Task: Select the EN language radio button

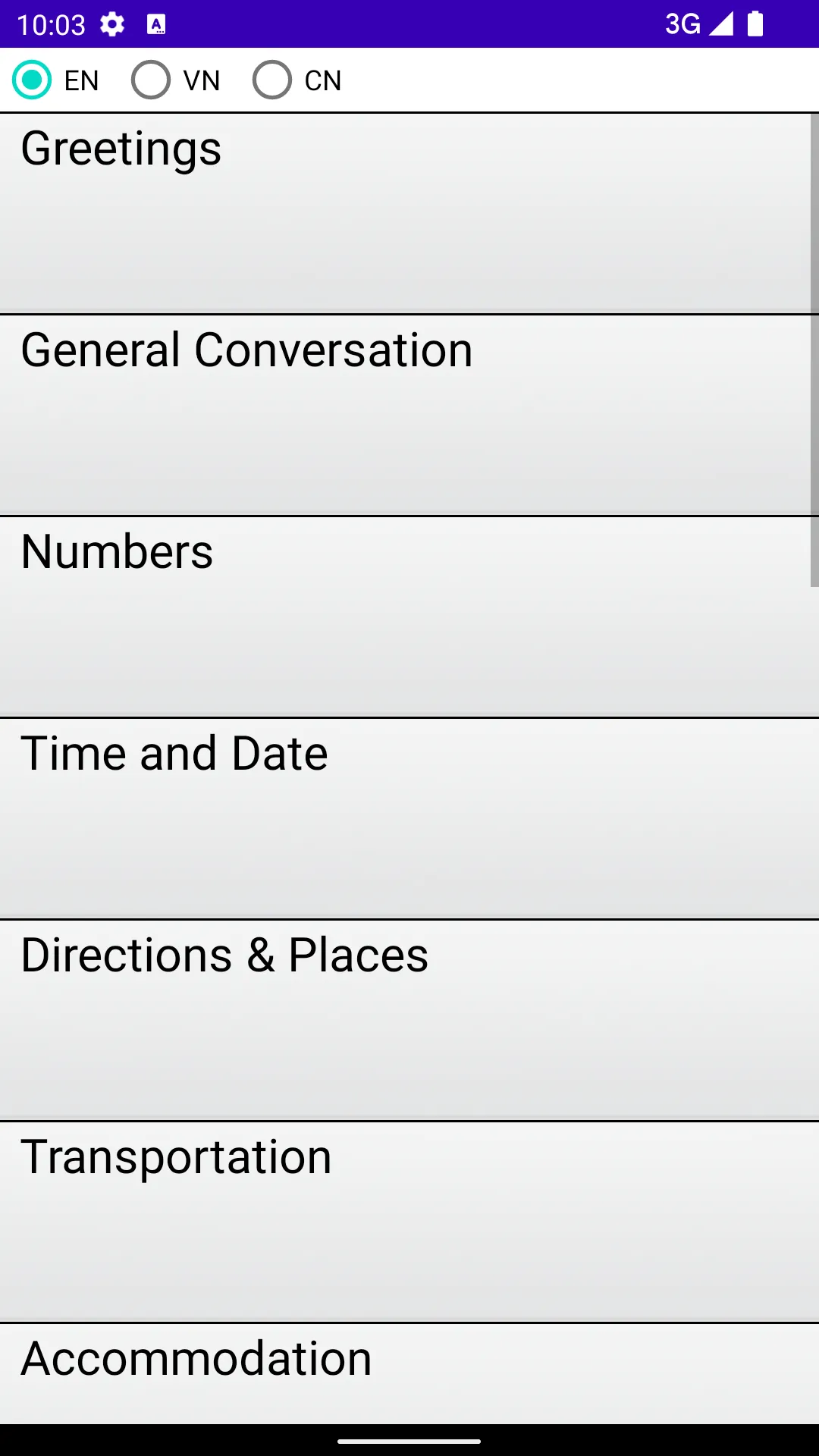Action: point(32,80)
